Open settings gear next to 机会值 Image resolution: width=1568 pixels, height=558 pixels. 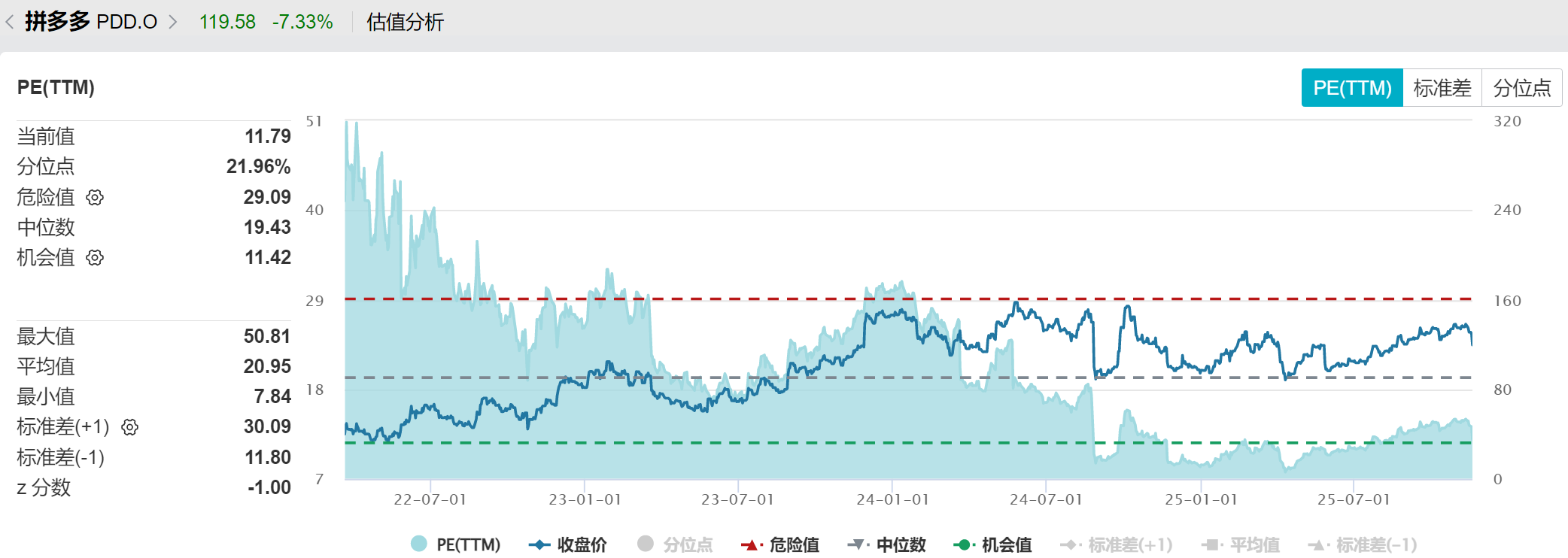click(95, 258)
